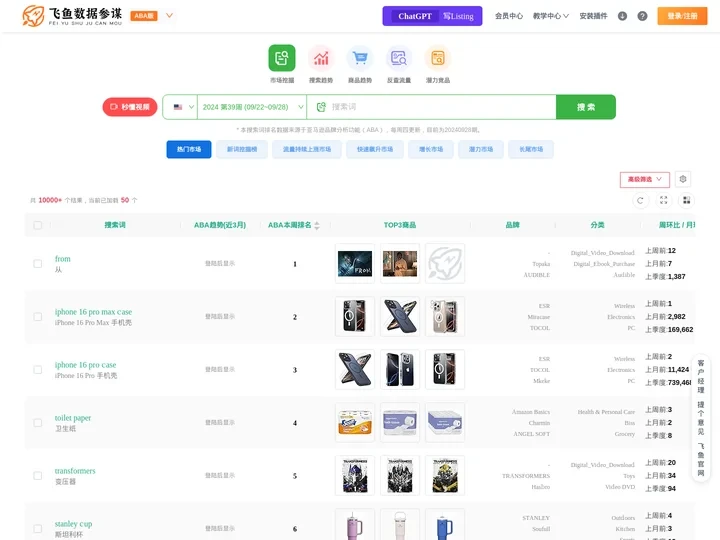Click the download icon in header
The image size is (720, 540).
point(622,16)
